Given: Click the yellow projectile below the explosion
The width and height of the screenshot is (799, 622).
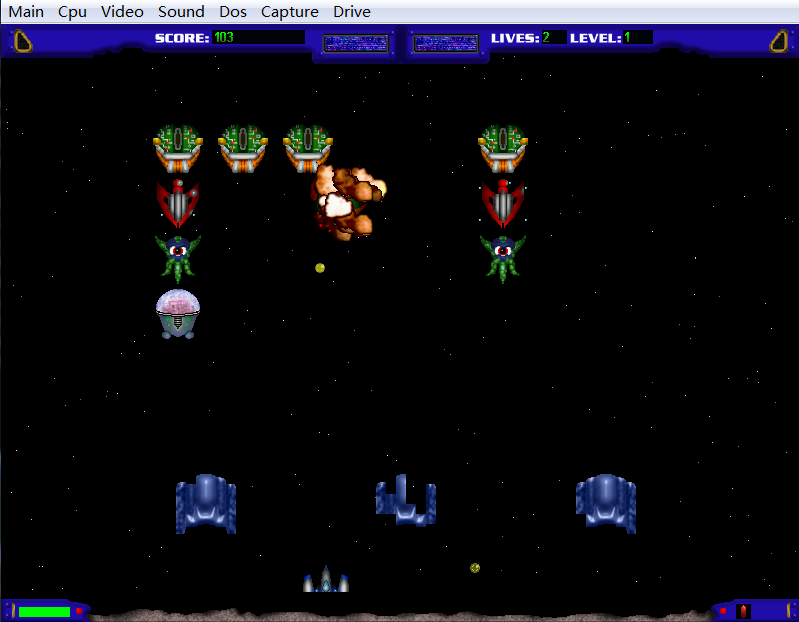Looking at the screenshot, I should (320, 268).
